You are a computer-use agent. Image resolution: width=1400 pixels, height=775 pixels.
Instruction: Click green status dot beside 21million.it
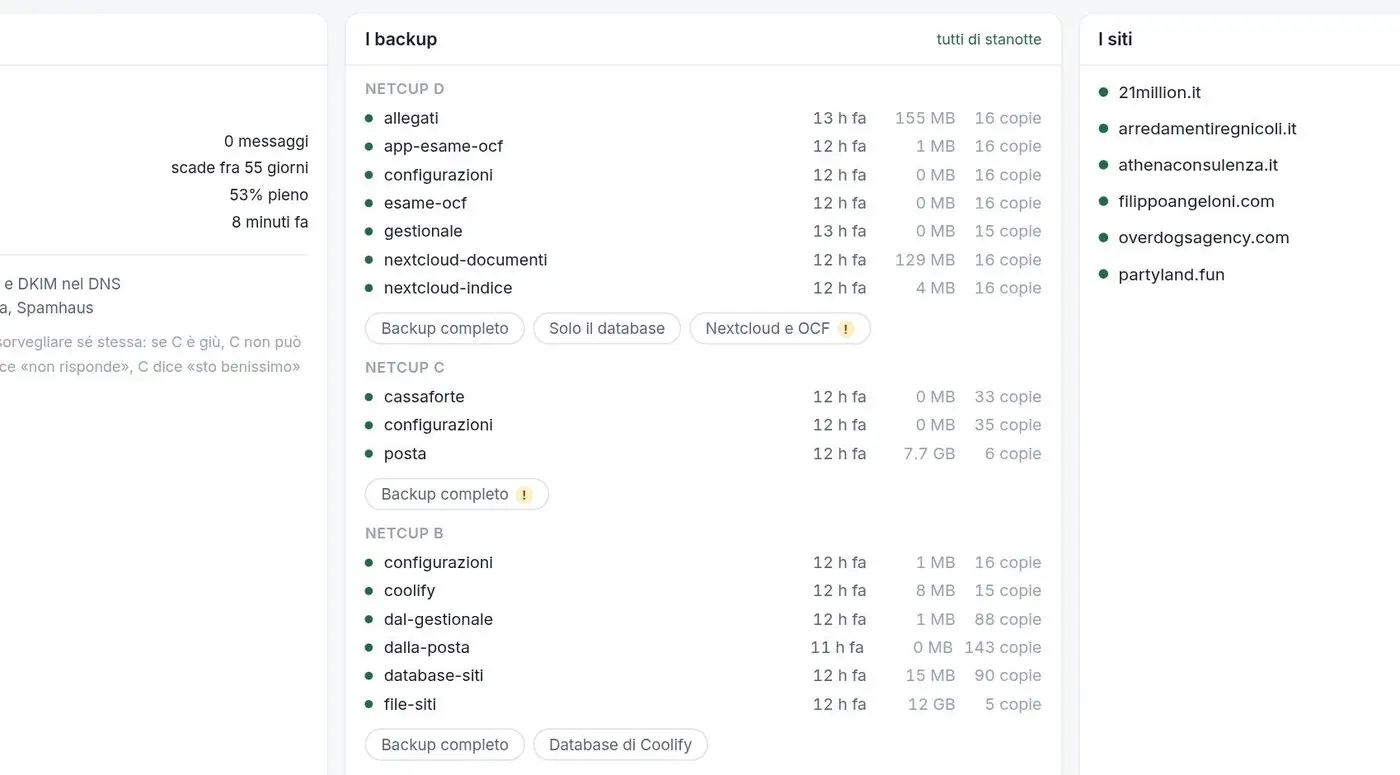1104,92
